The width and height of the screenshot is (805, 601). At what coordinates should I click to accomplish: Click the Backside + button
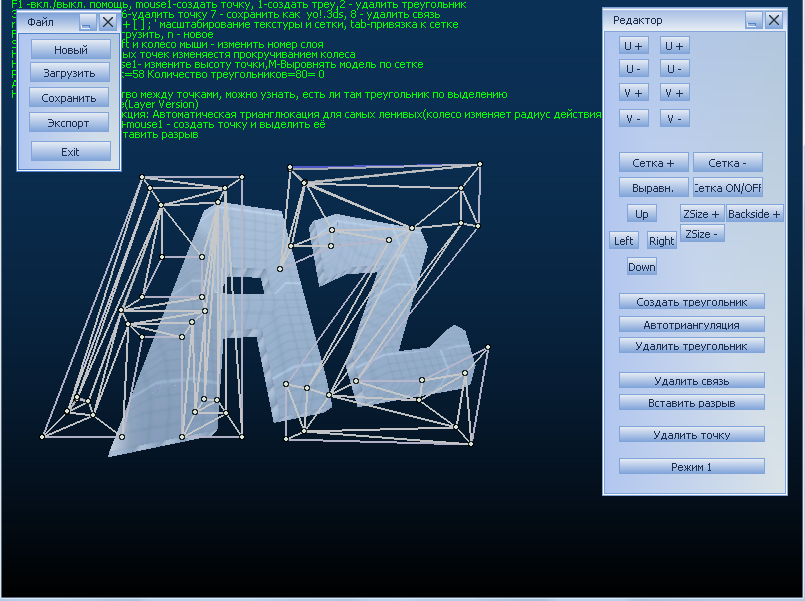click(754, 214)
